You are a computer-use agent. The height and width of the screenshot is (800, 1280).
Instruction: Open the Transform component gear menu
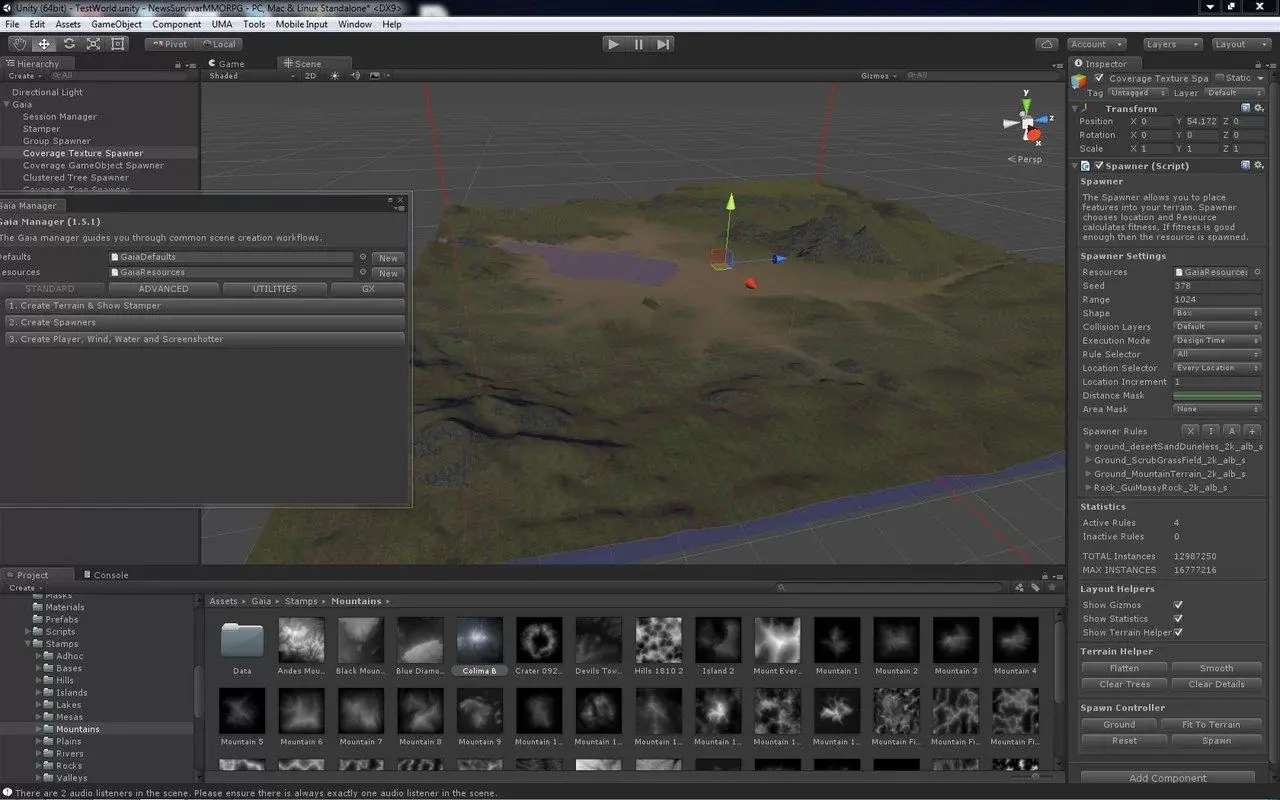1258,108
